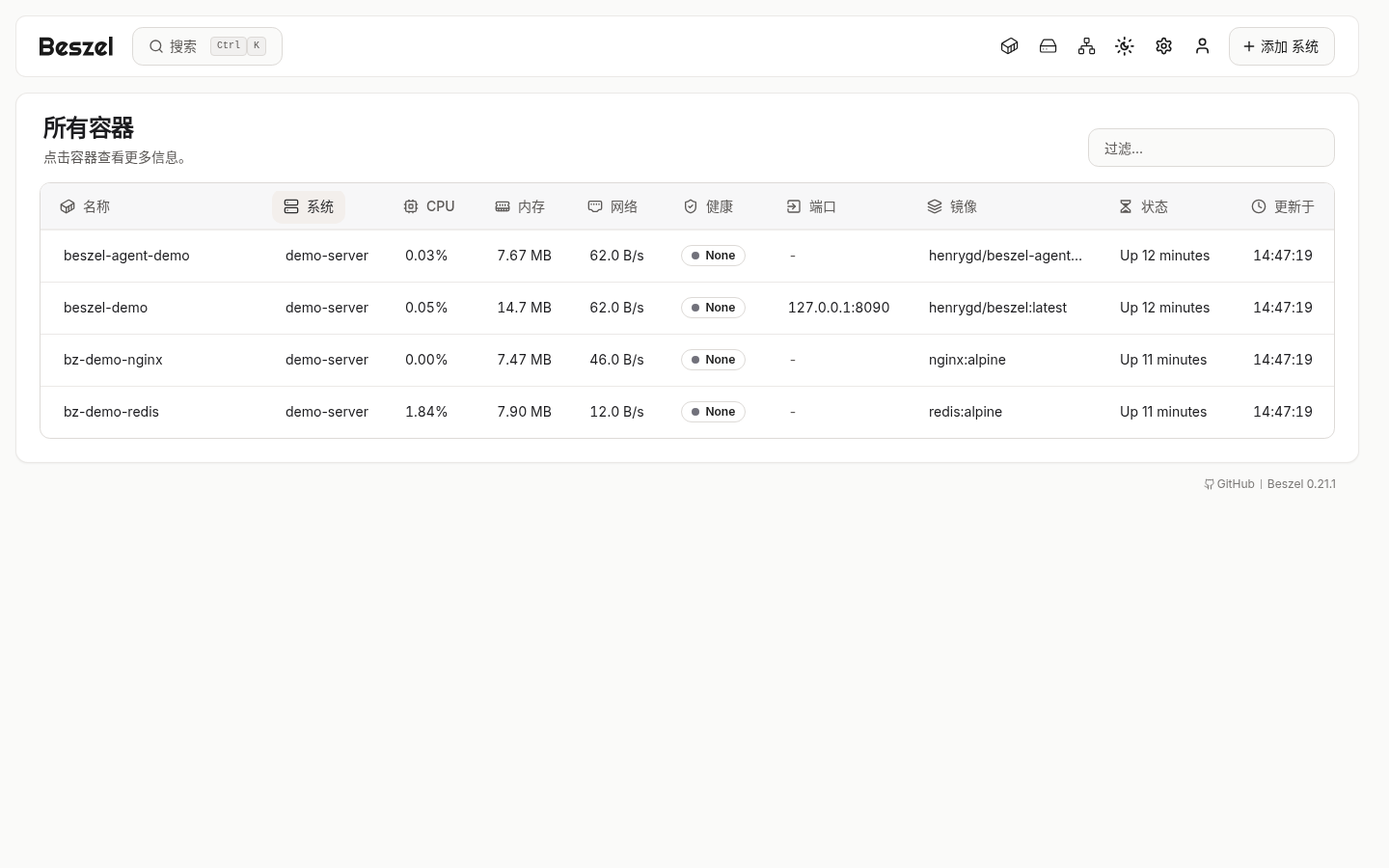Viewport: 1389px width, 868px height.
Task: Click the None health badge for beszel-demo
Action: tap(713, 308)
